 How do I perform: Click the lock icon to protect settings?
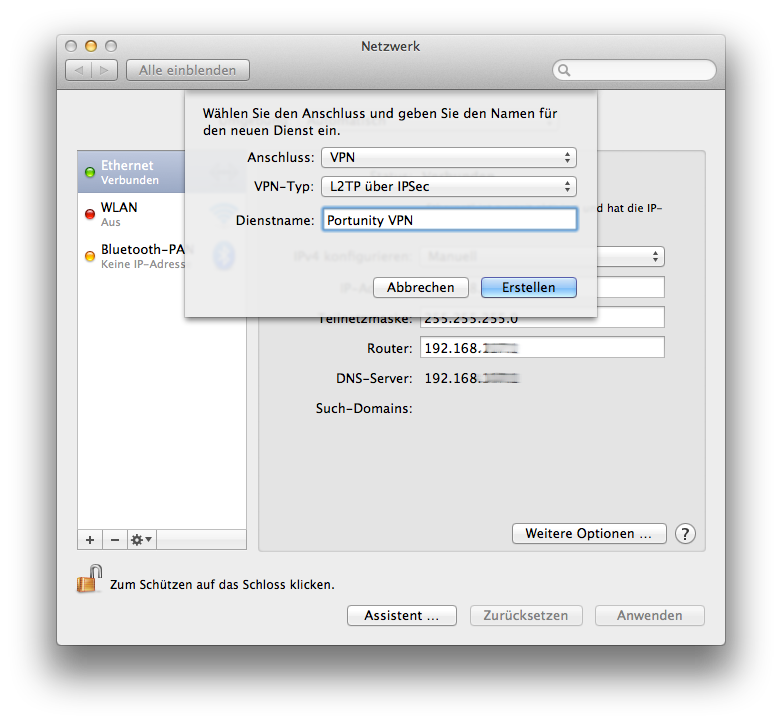pyautogui.click(x=90, y=579)
